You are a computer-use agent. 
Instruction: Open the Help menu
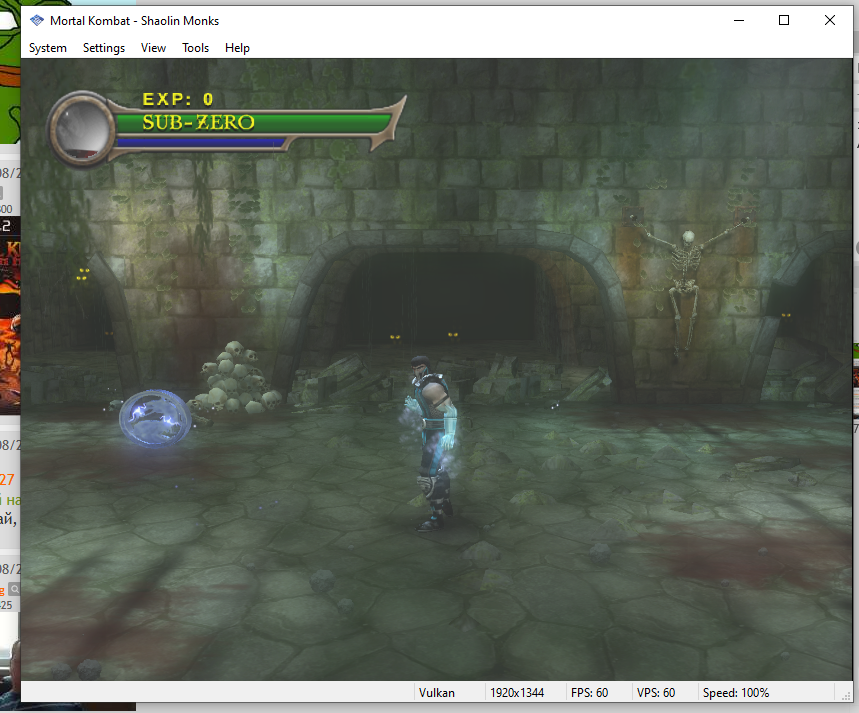click(x=237, y=48)
